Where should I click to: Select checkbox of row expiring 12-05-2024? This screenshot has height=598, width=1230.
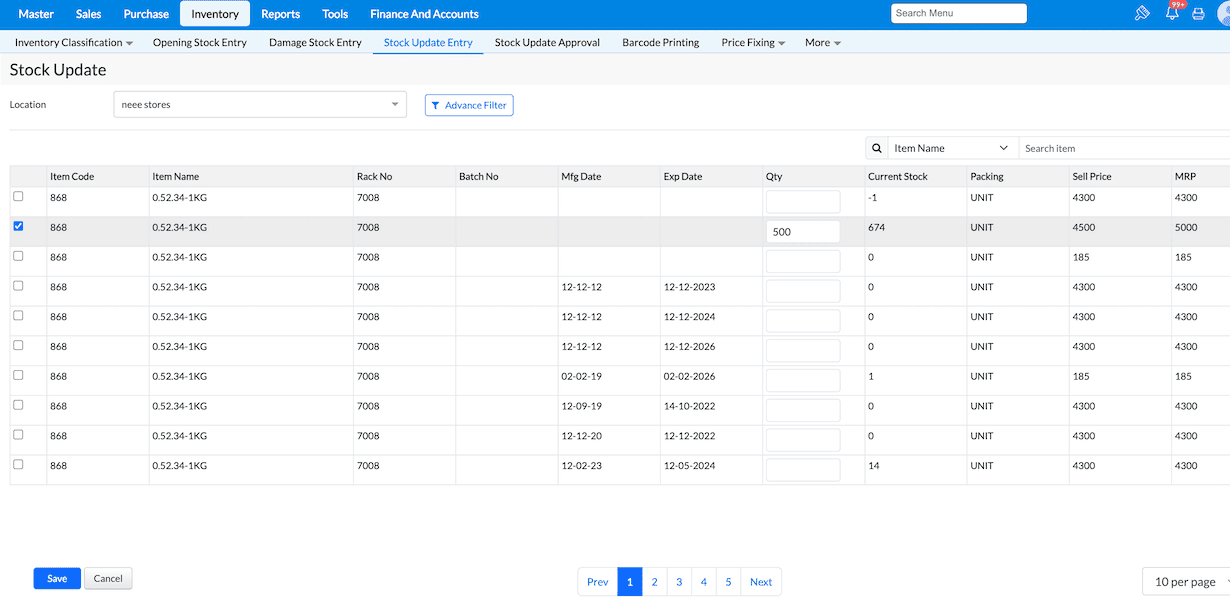[x=18, y=464]
